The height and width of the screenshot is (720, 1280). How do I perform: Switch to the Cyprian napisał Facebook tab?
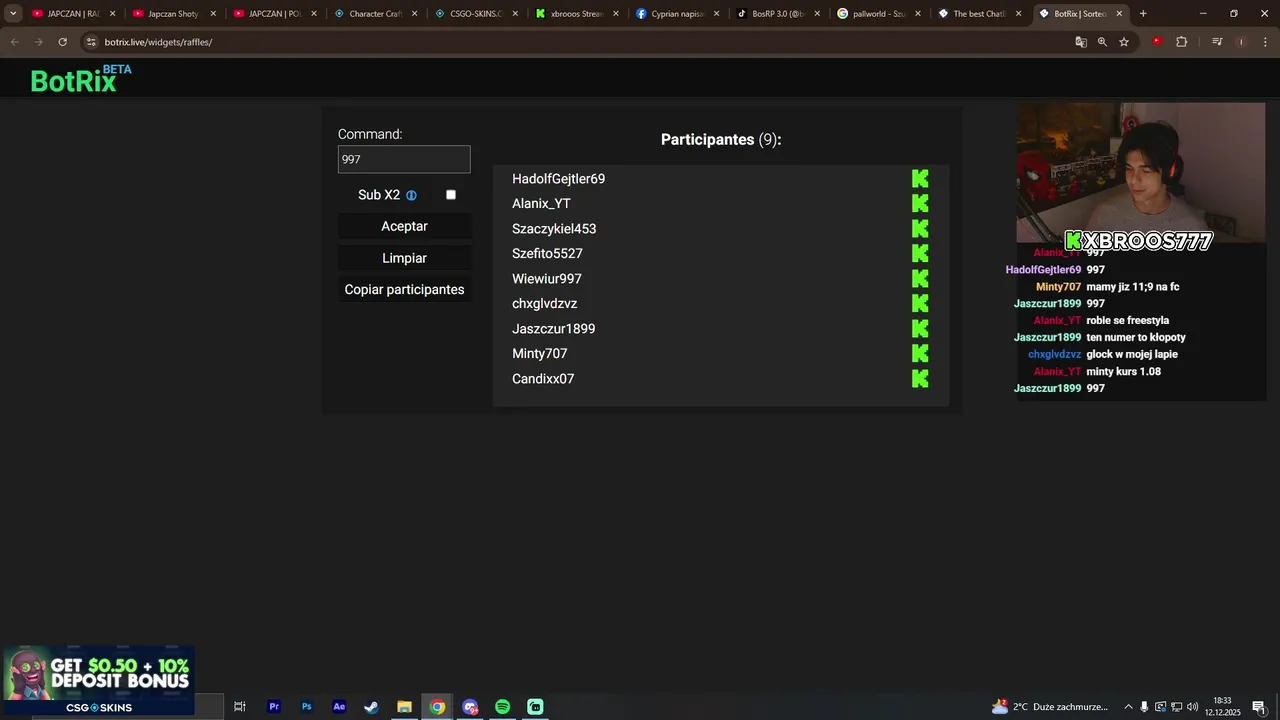[678, 14]
